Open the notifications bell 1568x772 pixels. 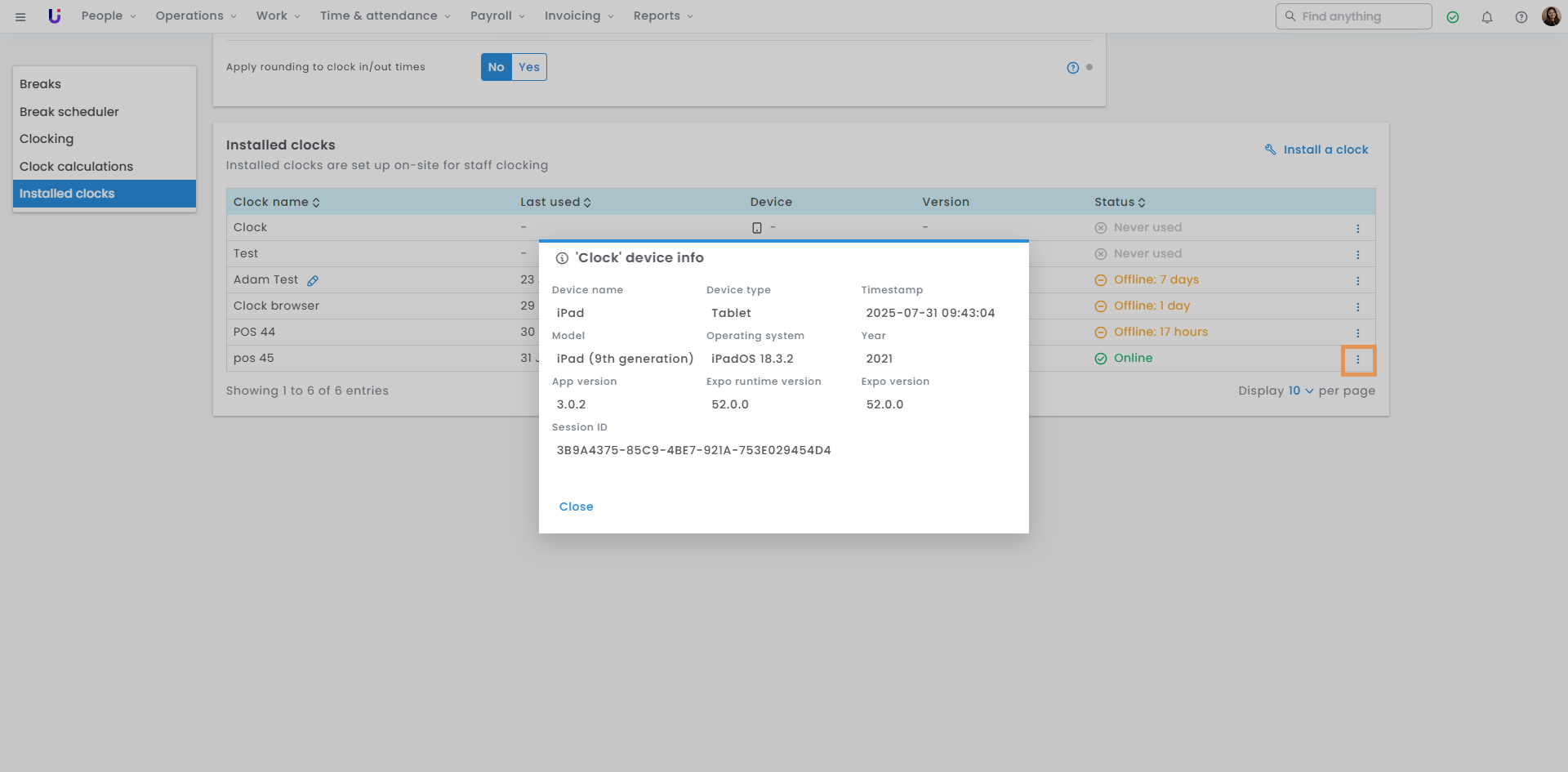[1486, 17]
